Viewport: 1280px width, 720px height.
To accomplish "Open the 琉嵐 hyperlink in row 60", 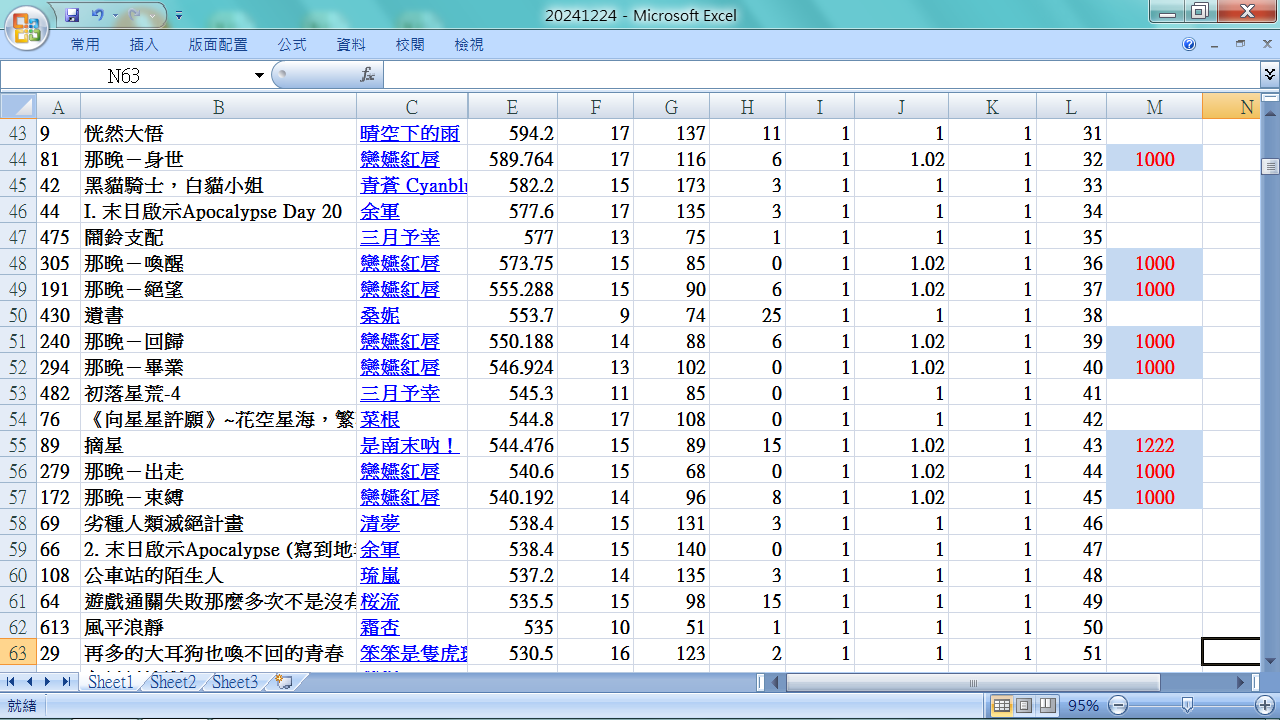I will (380, 575).
